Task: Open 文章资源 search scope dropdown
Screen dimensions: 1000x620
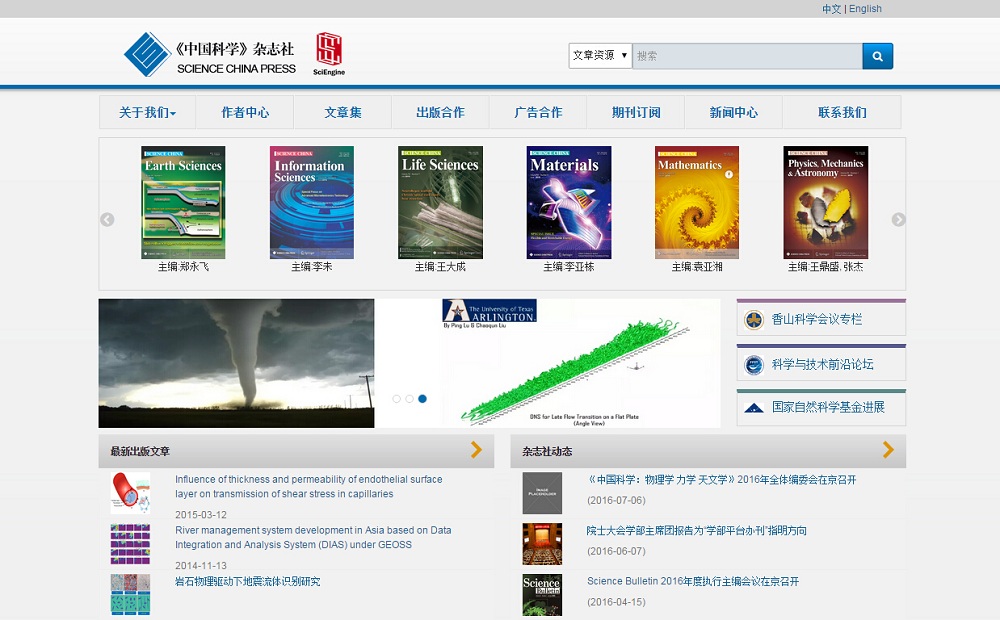Action: click(600, 56)
